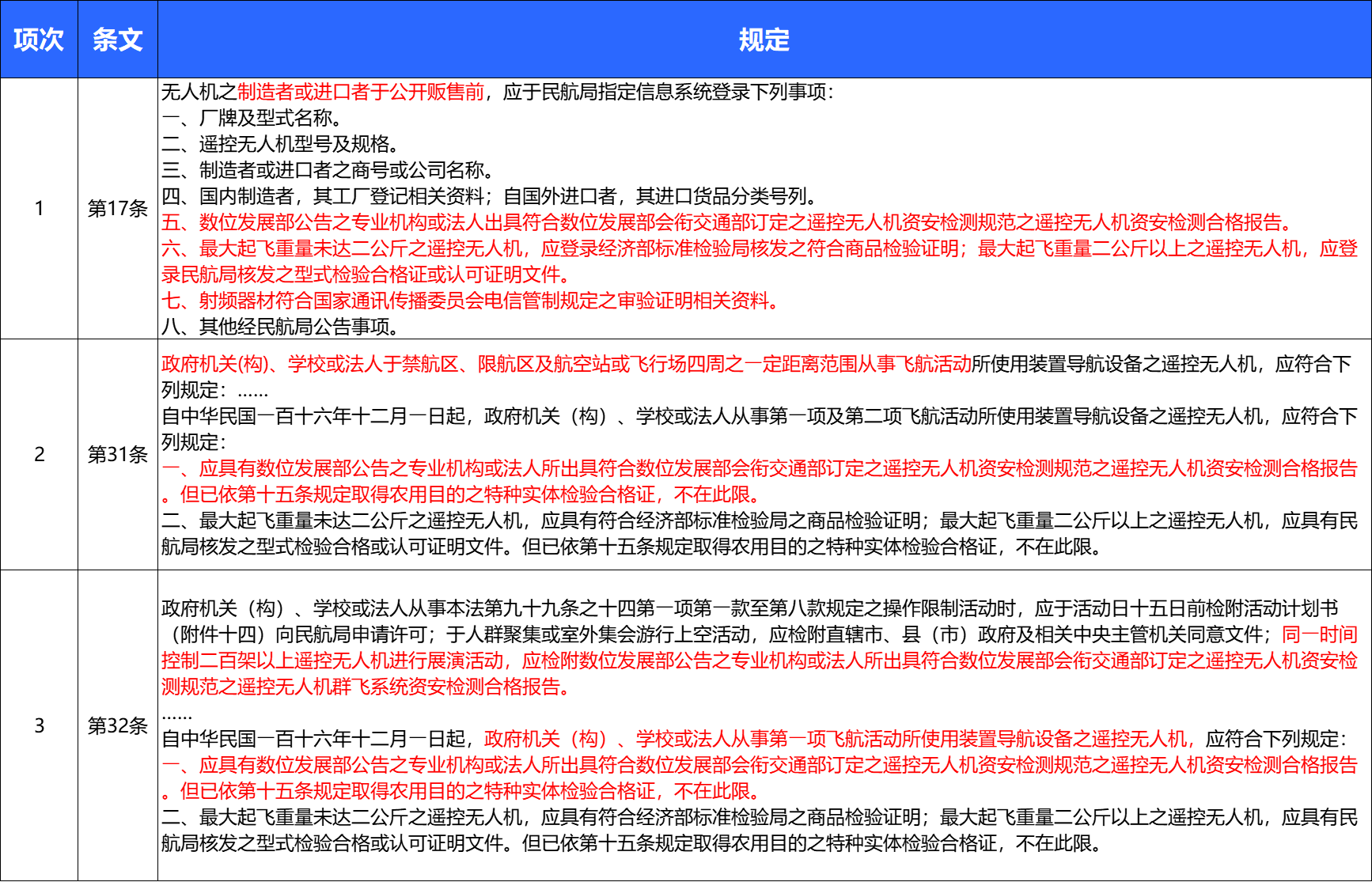Image resolution: width=1372 pixels, height=882 pixels.
Task: Click red text "同一时间" in Article 32
Action: pos(1319,634)
